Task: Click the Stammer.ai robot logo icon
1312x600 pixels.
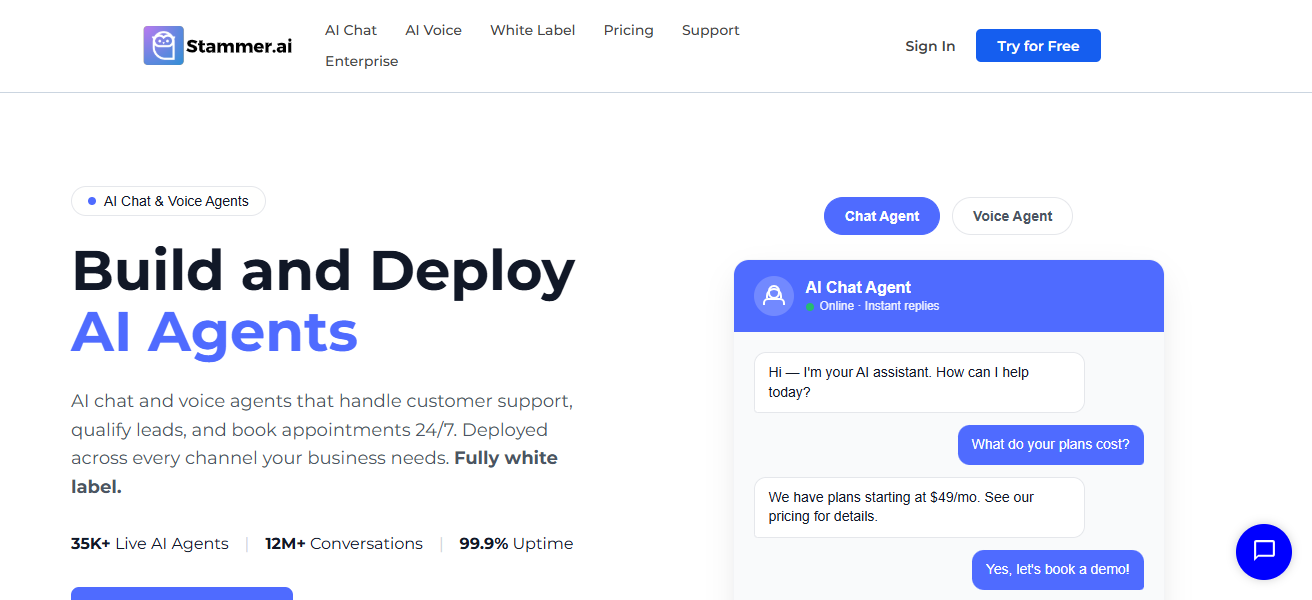Action: (x=163, y=46)
